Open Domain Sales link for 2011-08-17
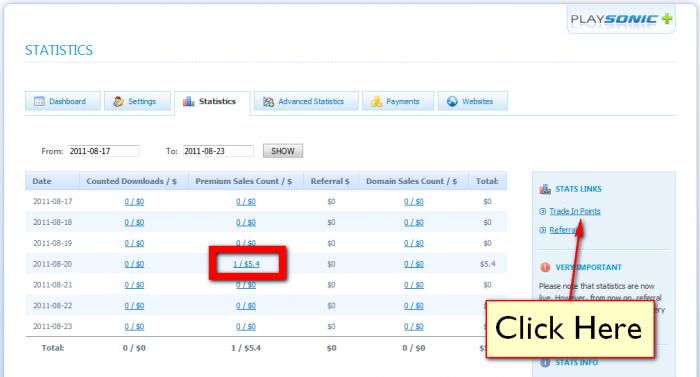Image resolution: width=700 pixels, height=377 pixels. pos(413,201)
